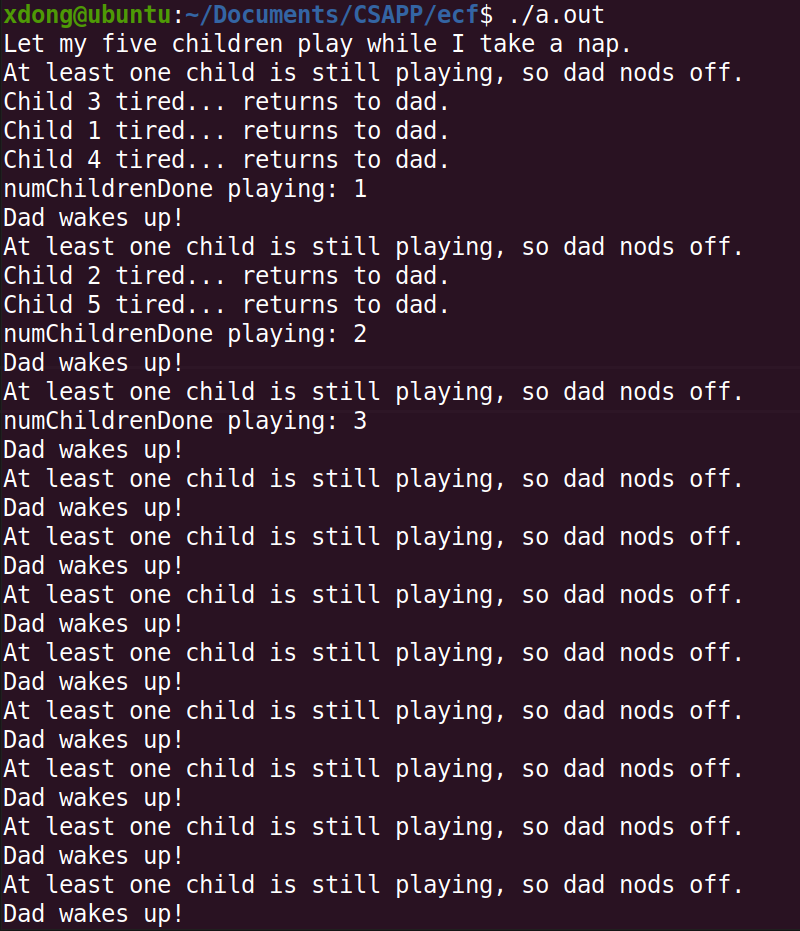Click the 'numChildrenDone playing: 2' output line
The image size is (800, 931).
pos(185,334)
